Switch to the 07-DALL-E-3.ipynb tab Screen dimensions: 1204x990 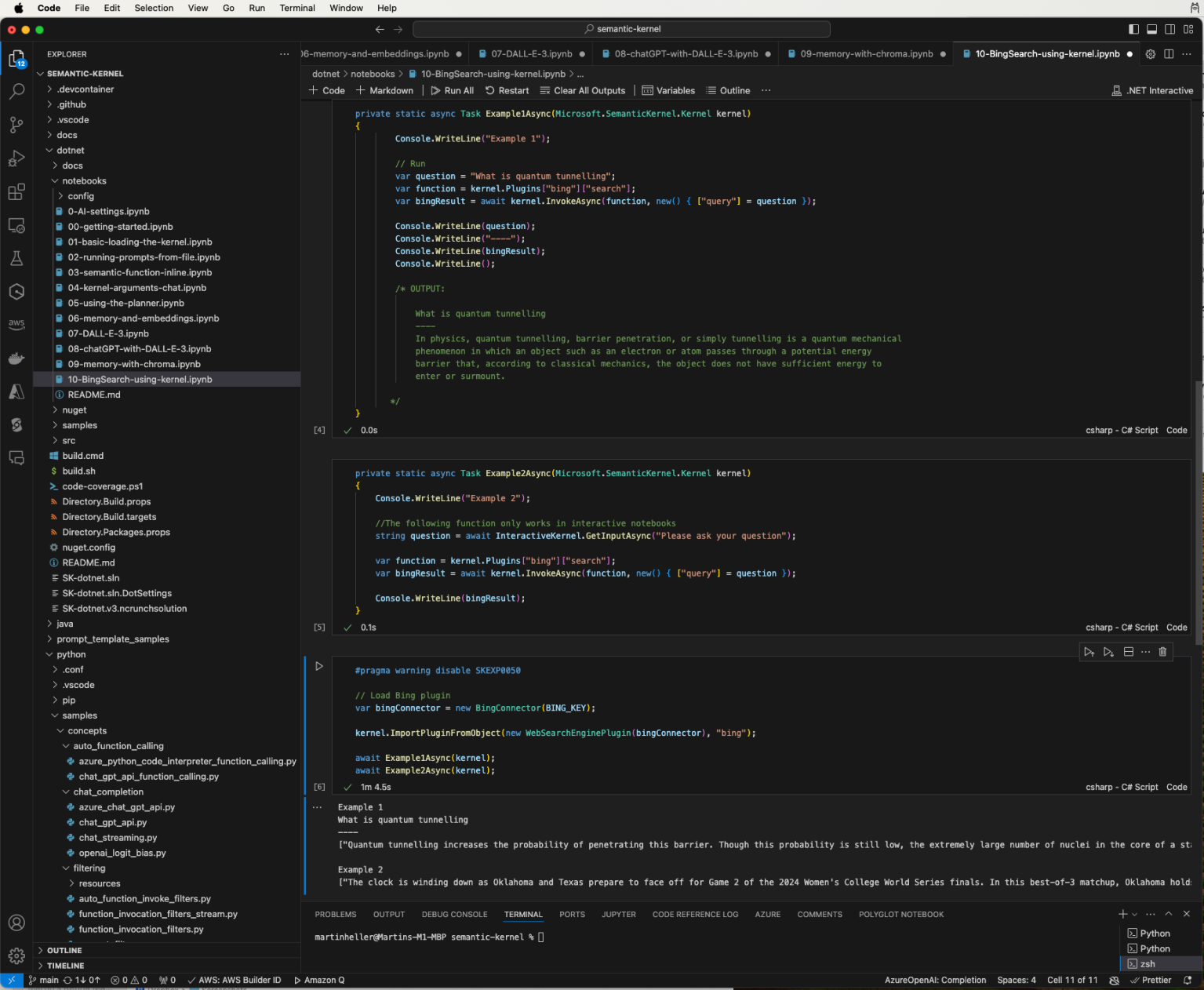coord(531,54)
